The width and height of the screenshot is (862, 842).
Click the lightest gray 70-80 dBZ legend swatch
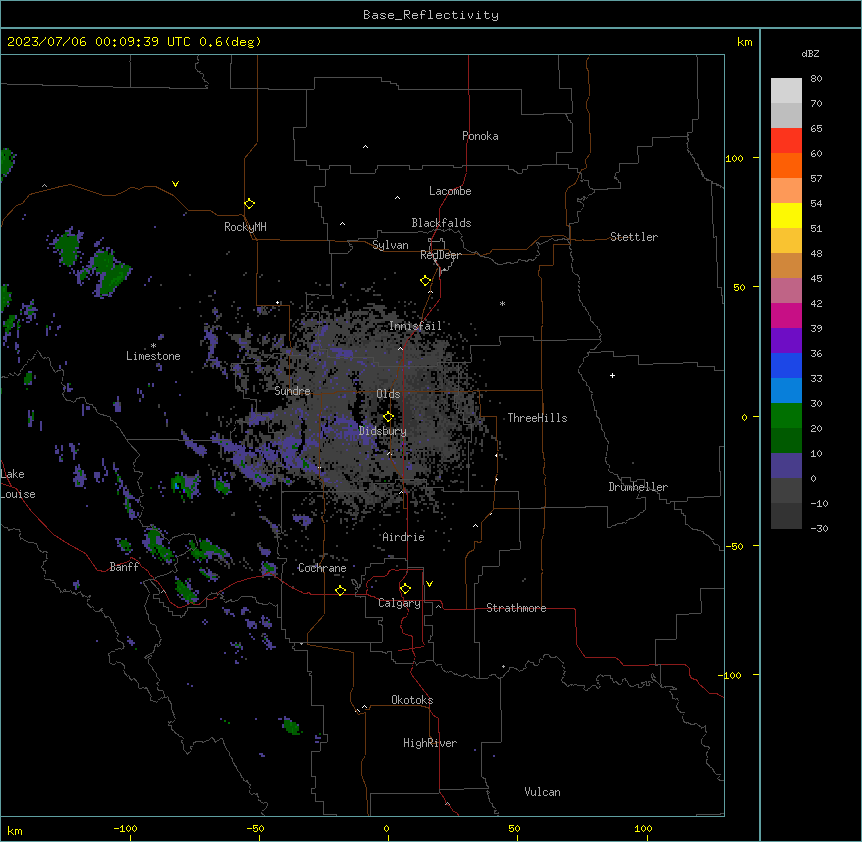(x=786, y=91)
